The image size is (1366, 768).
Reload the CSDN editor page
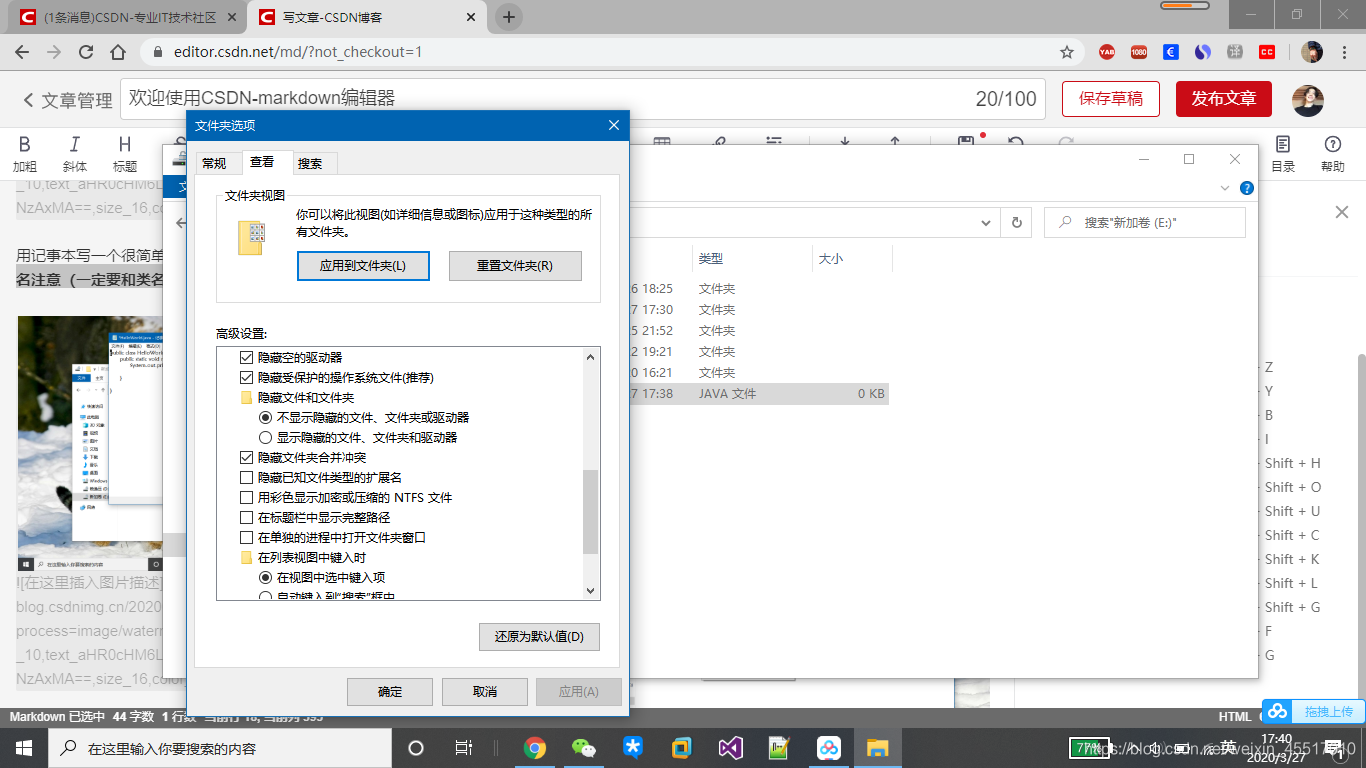coord(86,52)
